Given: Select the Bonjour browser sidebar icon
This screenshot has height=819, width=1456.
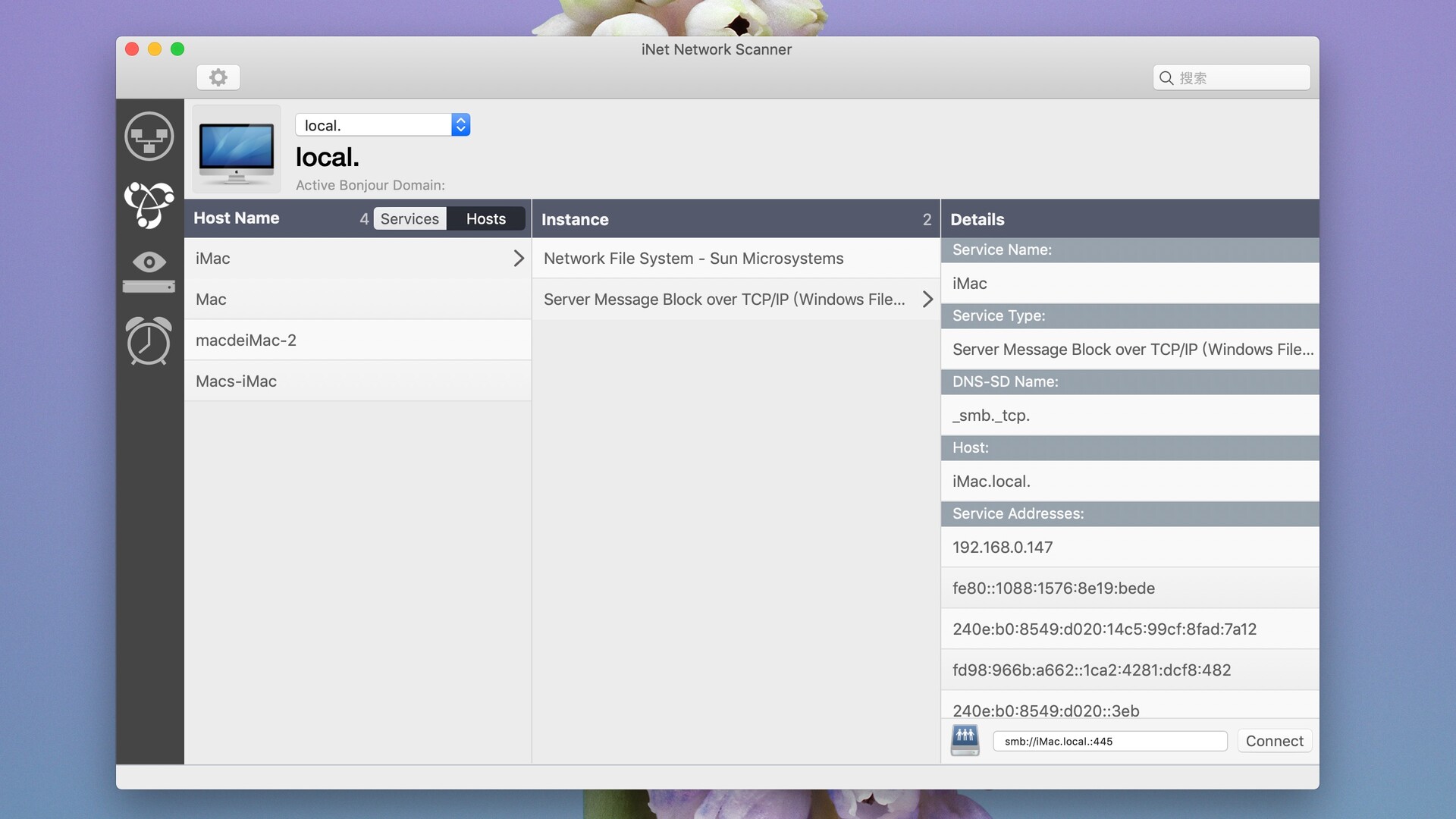Looking at the screenshot, I should click(149, 204).
